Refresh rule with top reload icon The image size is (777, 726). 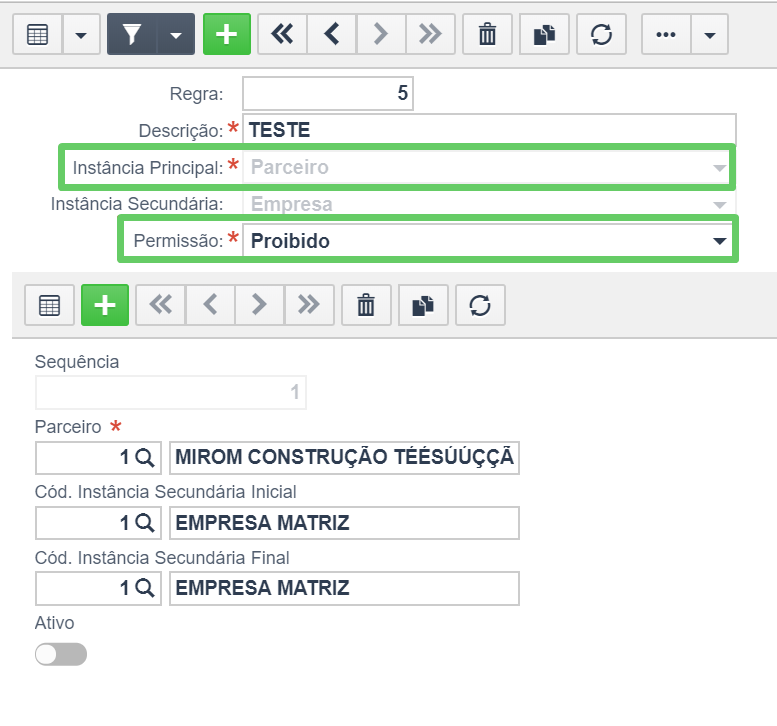601,34
